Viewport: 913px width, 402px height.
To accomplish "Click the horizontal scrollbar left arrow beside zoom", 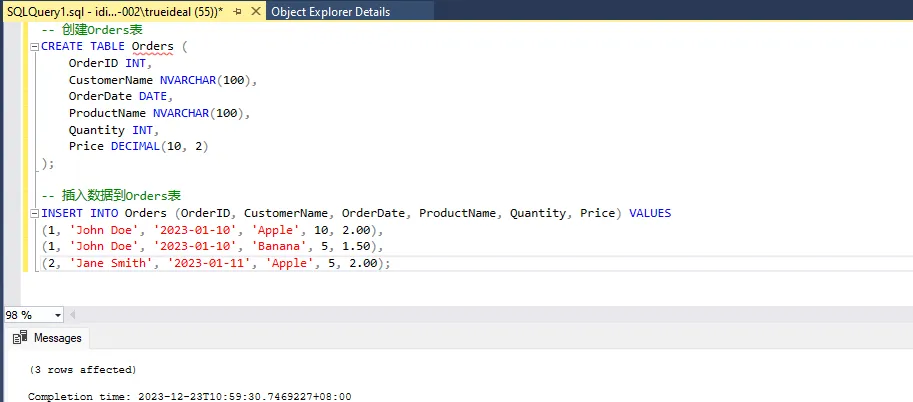I will tap(73, 315).
